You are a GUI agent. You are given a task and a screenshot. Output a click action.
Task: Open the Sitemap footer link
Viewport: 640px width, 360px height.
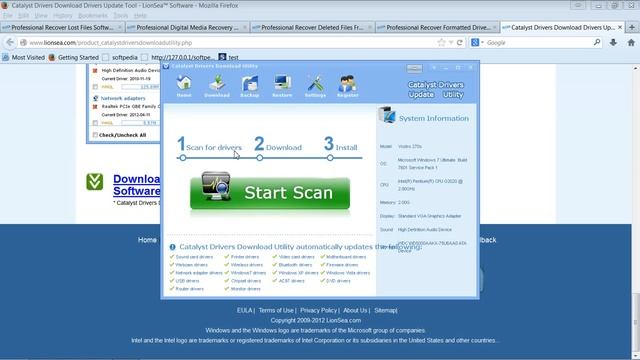[385, 311]
